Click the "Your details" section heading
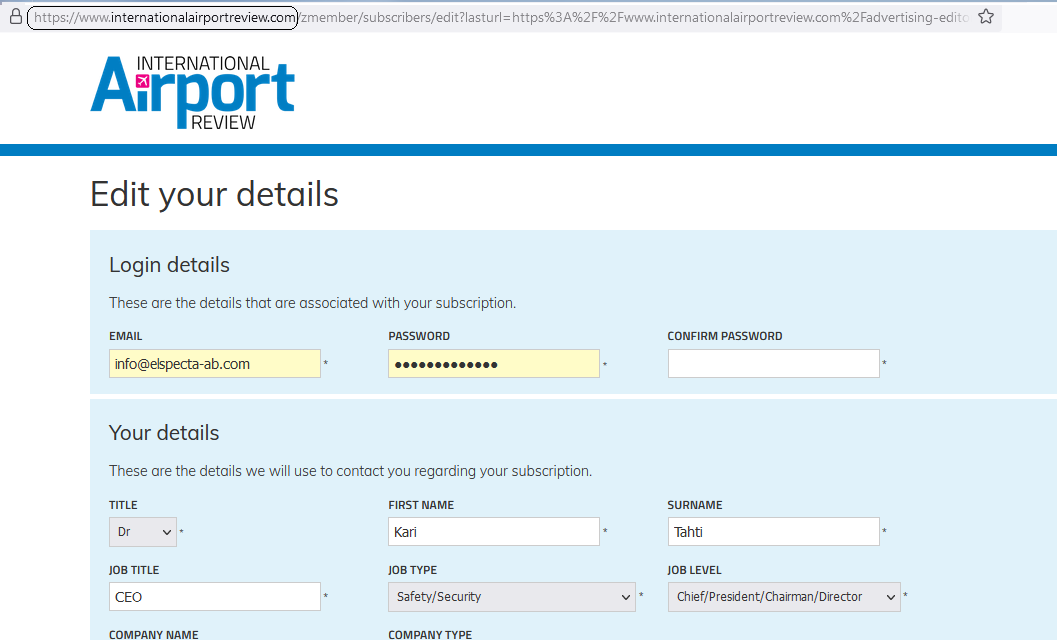1057x640 pixels. coord(164,433)
